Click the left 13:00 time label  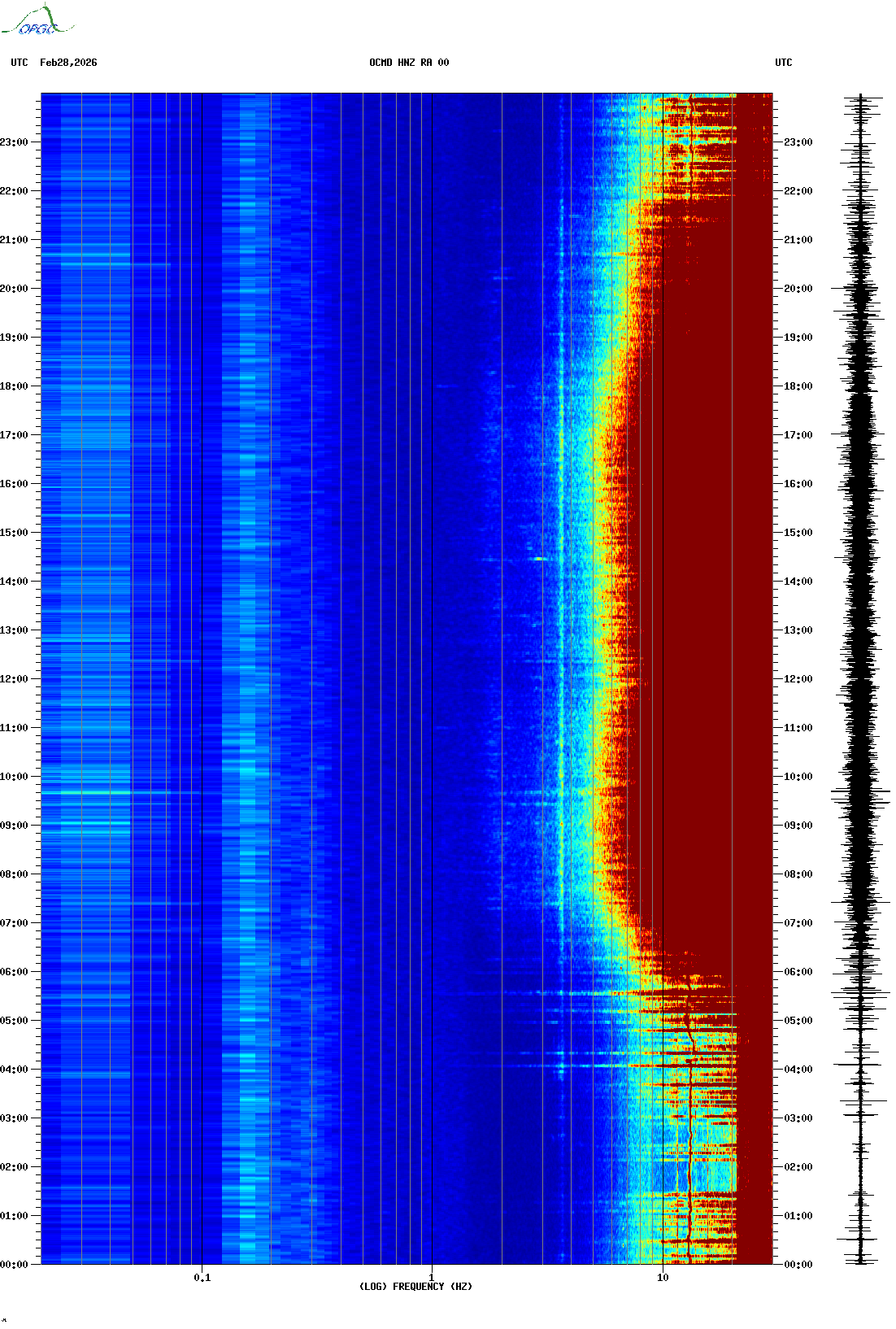pyautogui.click(x=14, y=630)
